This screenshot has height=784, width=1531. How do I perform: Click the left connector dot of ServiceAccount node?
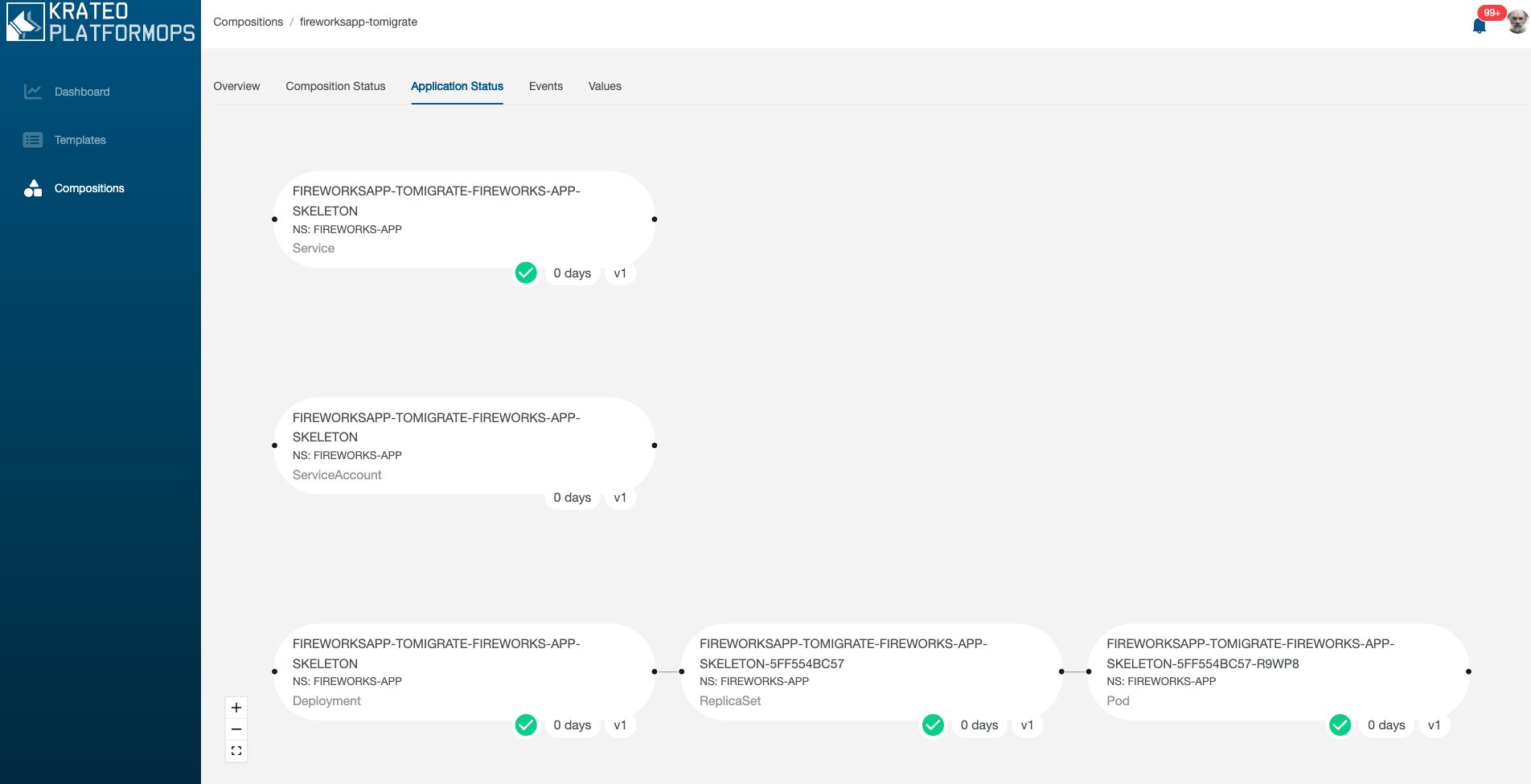(274, 445)
